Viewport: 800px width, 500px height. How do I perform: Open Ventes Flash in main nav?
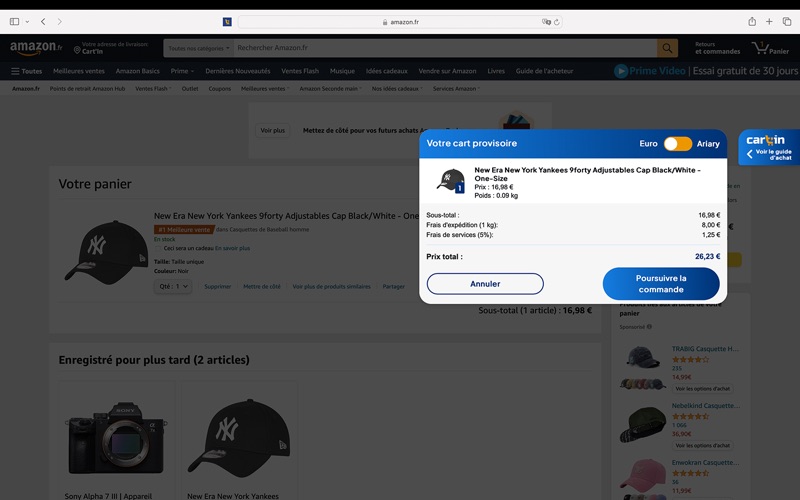300,71
